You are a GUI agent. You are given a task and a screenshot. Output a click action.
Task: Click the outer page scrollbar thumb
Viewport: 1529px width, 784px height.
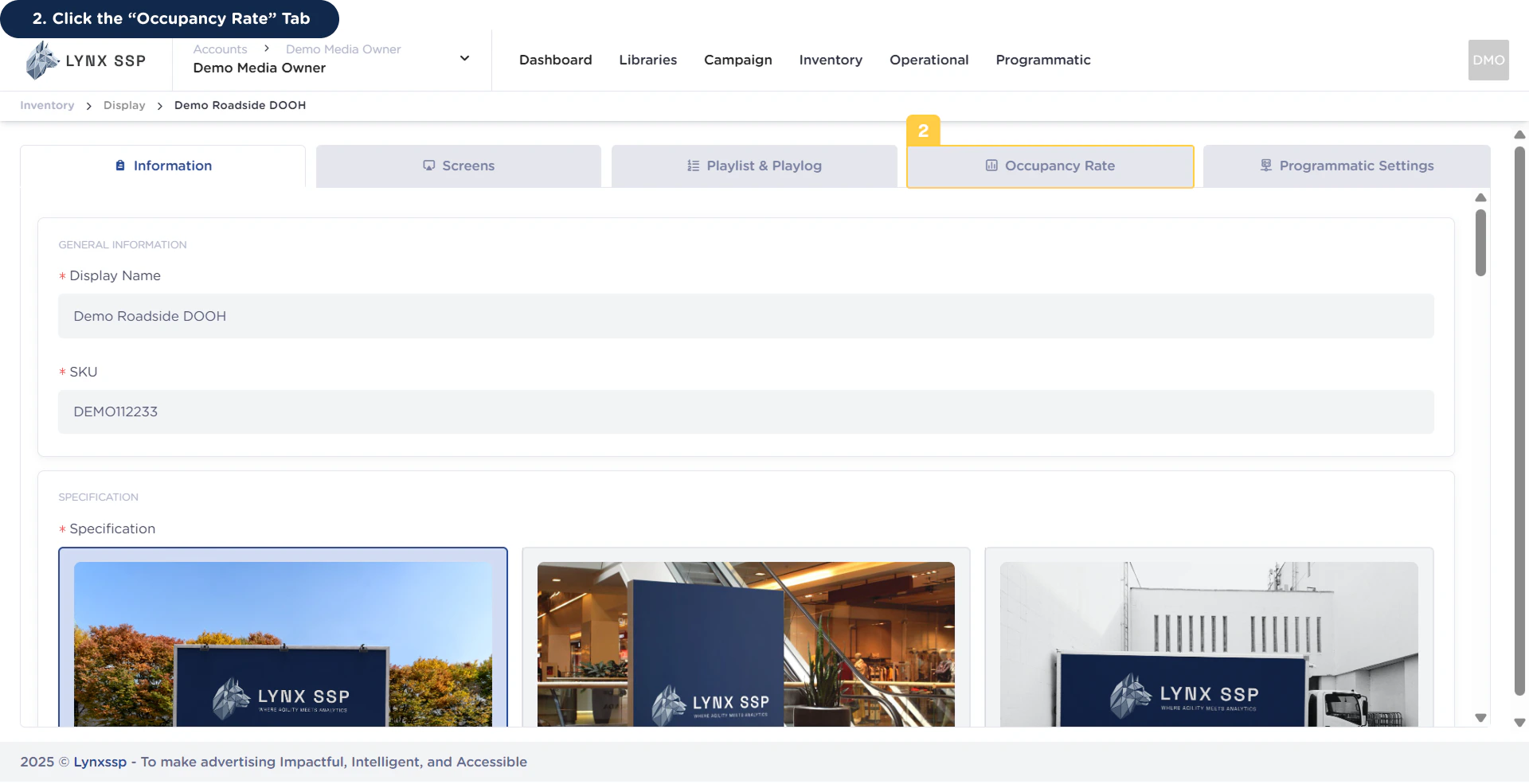coord(1519,422)
